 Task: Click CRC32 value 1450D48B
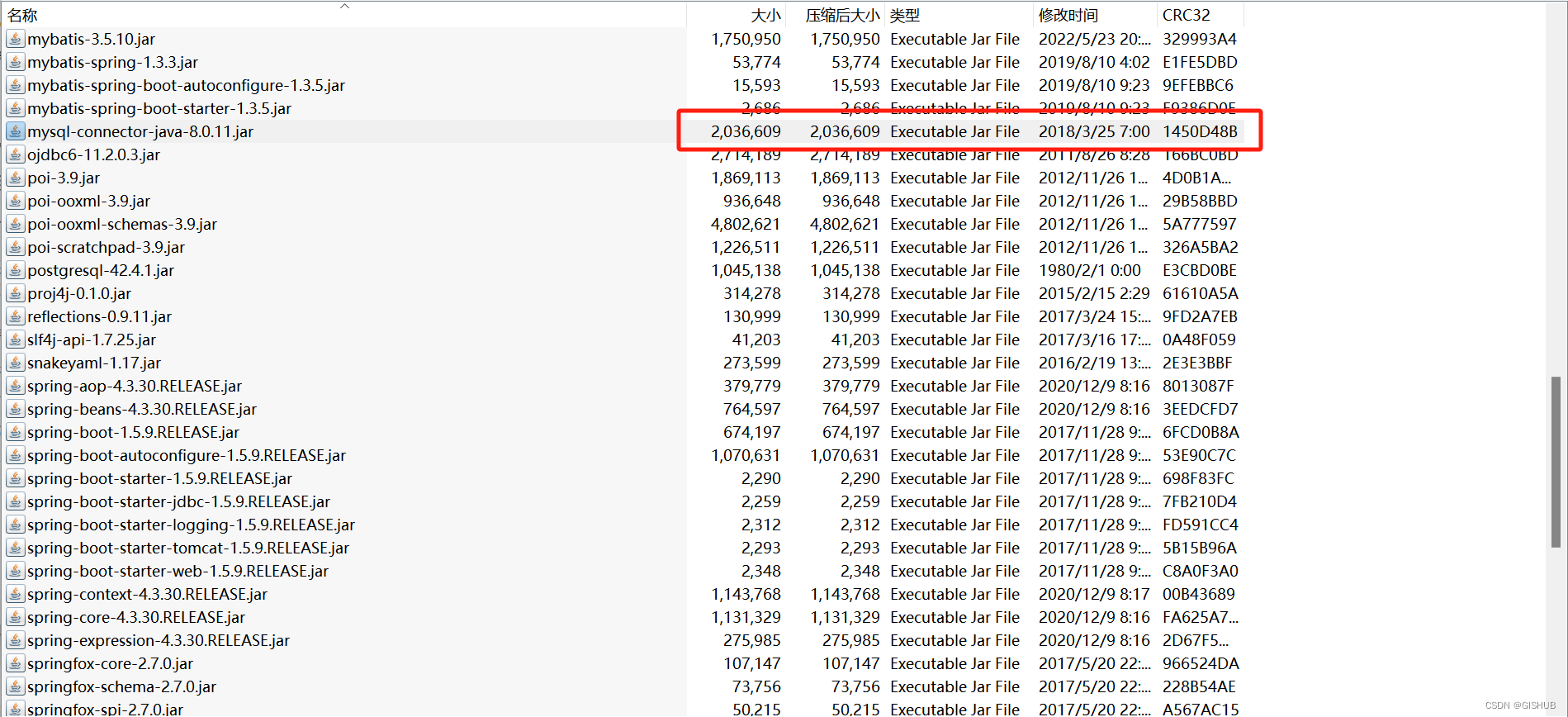coord(1200,131)
